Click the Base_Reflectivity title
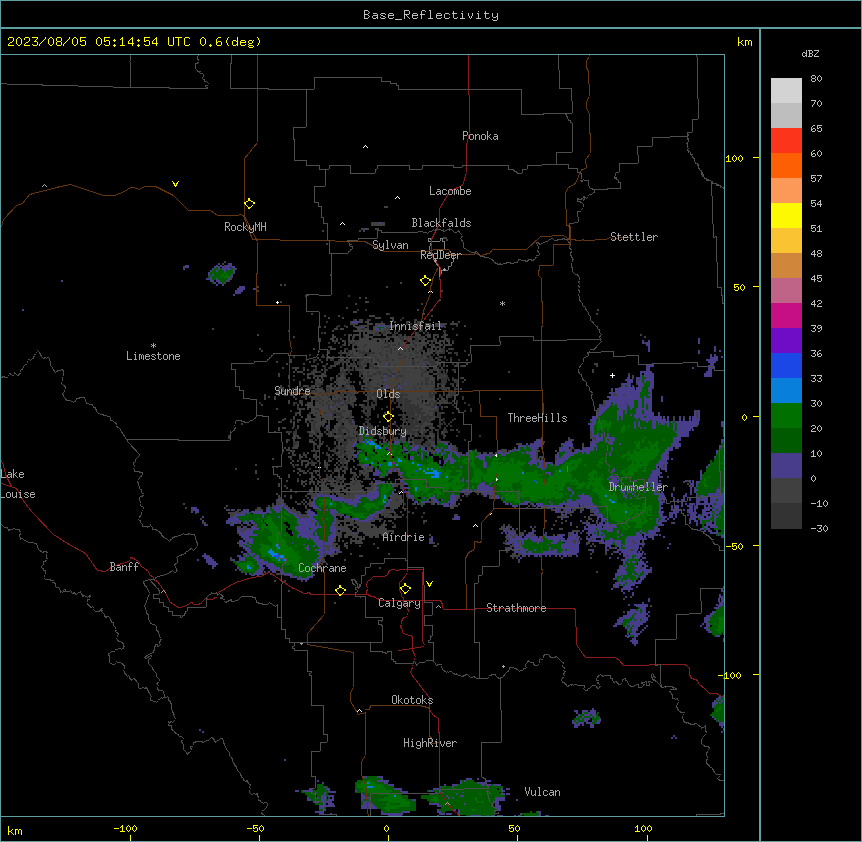 431,15
